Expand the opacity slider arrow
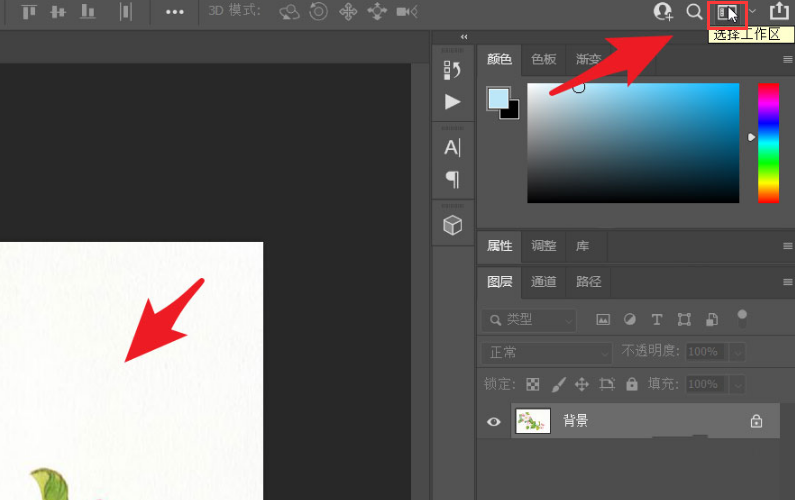 click(x=737, y=352)
